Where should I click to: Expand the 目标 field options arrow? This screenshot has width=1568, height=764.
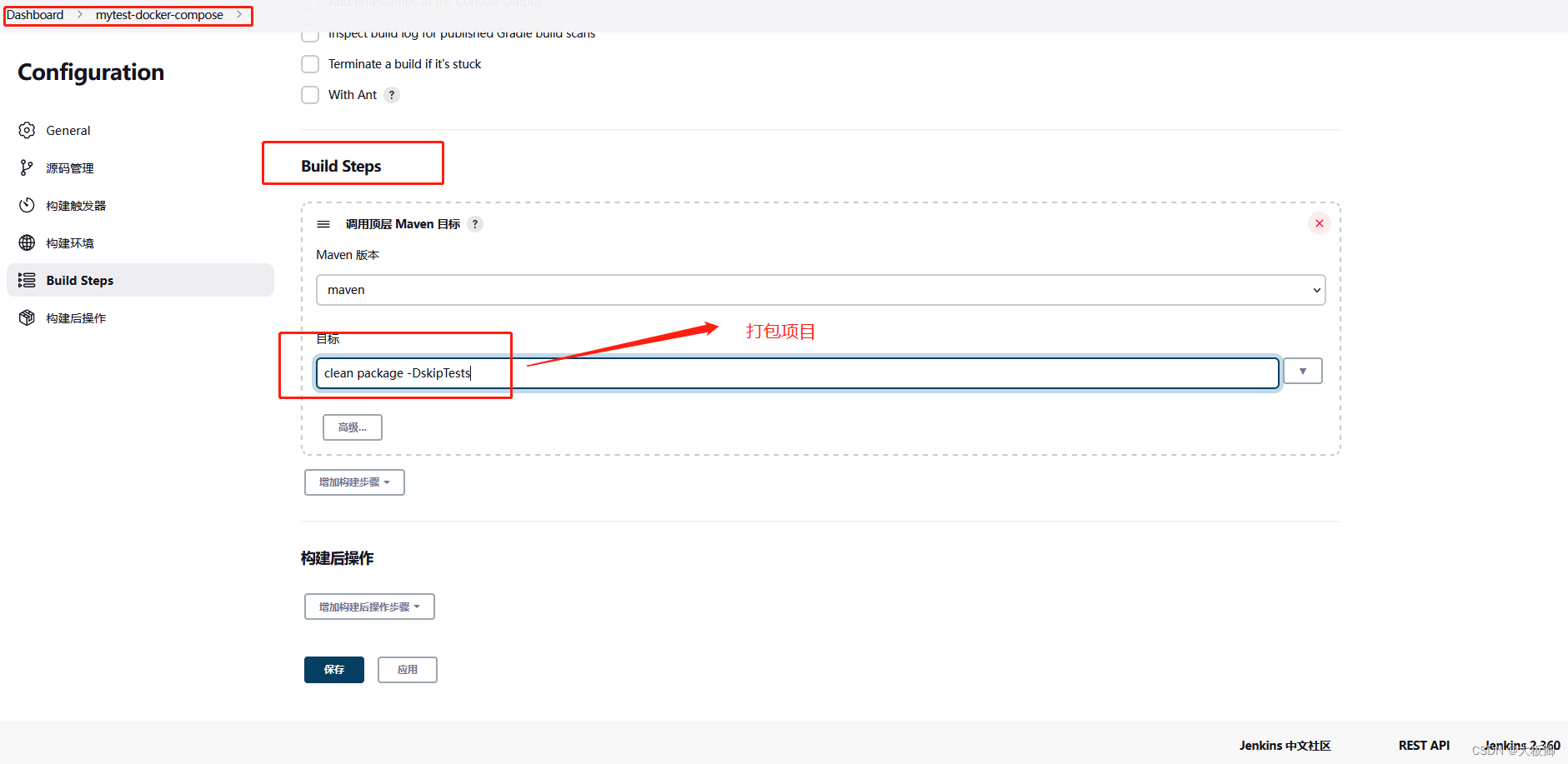click(1302, 371)
